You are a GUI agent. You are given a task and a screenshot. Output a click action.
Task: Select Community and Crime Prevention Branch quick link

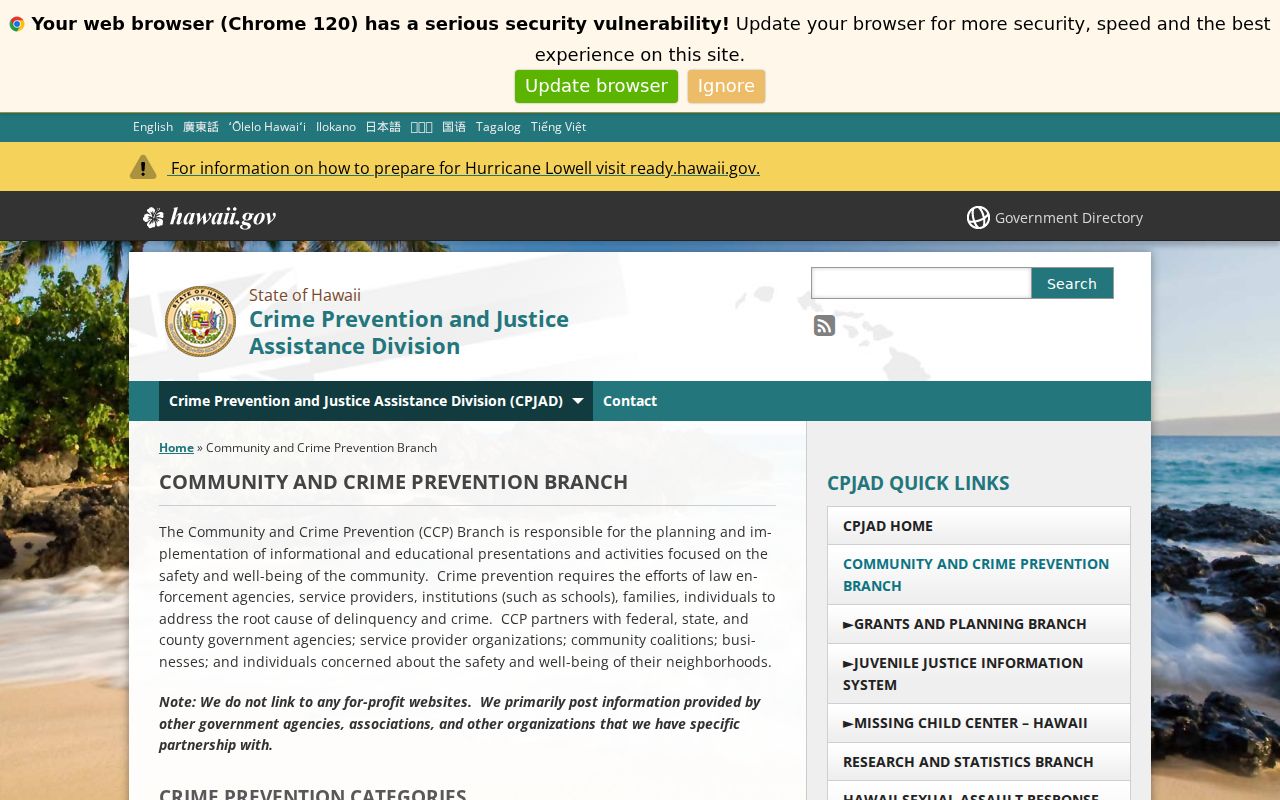pos(978,575)
